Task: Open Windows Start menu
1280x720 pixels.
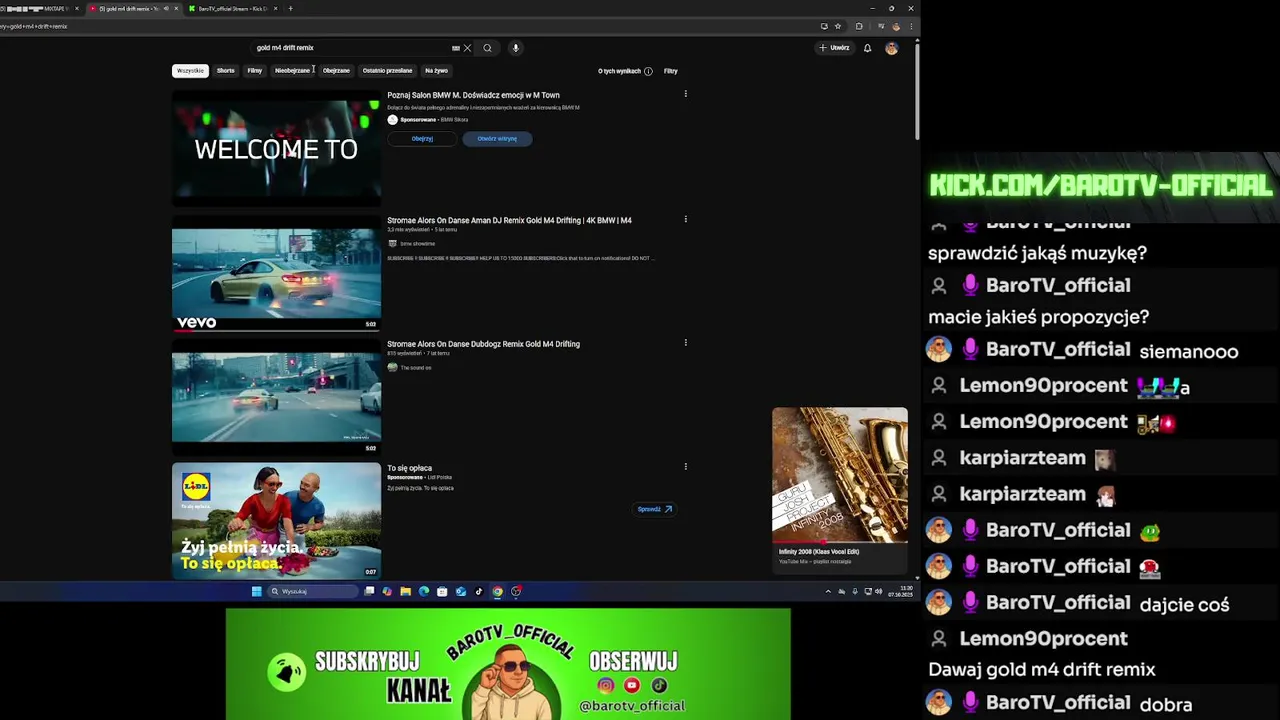Action: click(x=256, y=591)
